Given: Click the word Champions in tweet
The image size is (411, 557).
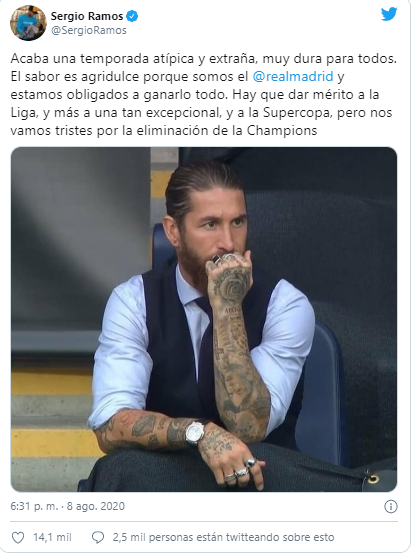Looking at the screenshot, I should 282,130.
